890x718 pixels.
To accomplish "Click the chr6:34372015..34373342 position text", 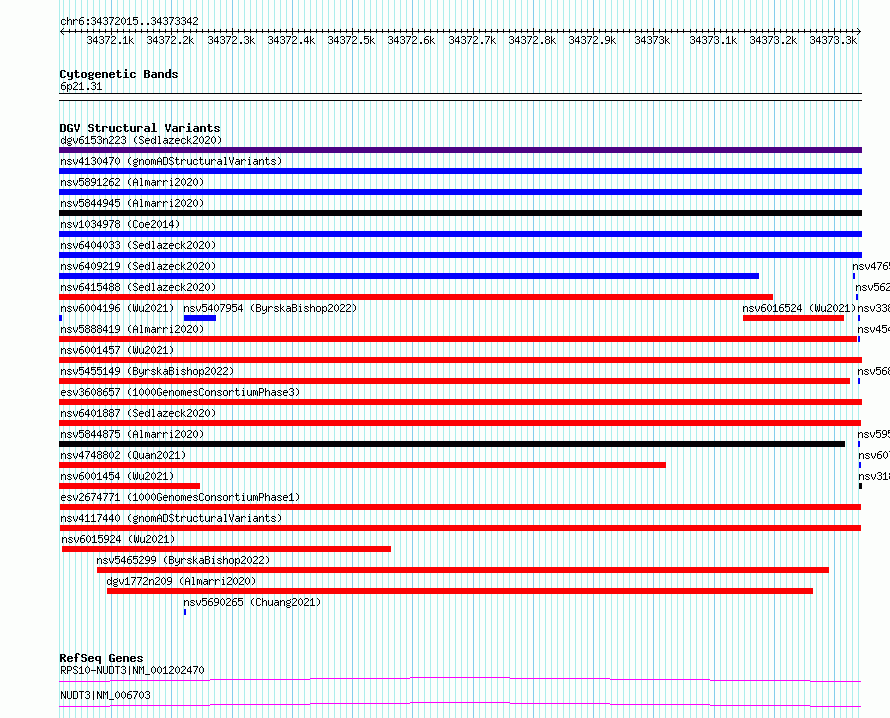I will (x=129, y=22).
